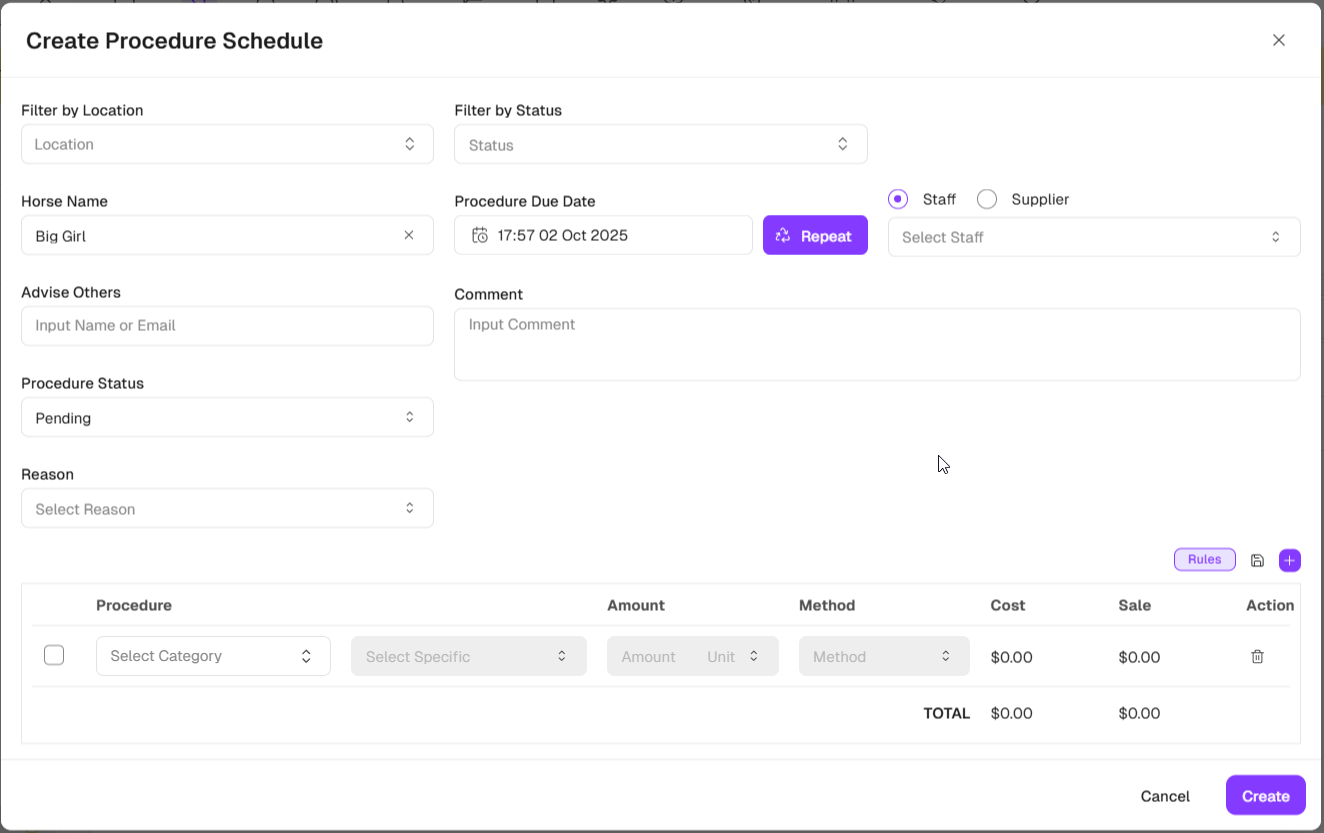Open the Filter by Status dropdown
Viewport: 1324px width, 833px height.
tap(660, 145)
